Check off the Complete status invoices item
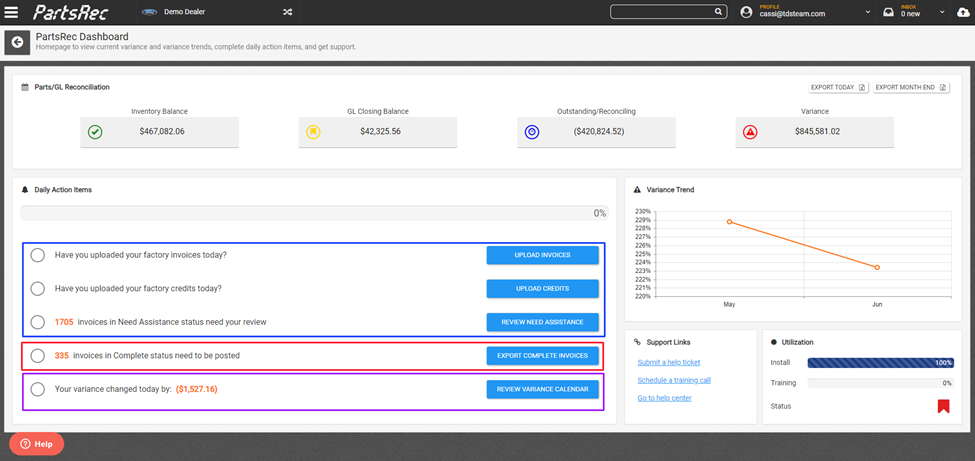This screenshot has height=461, width=975. [37, 356]
